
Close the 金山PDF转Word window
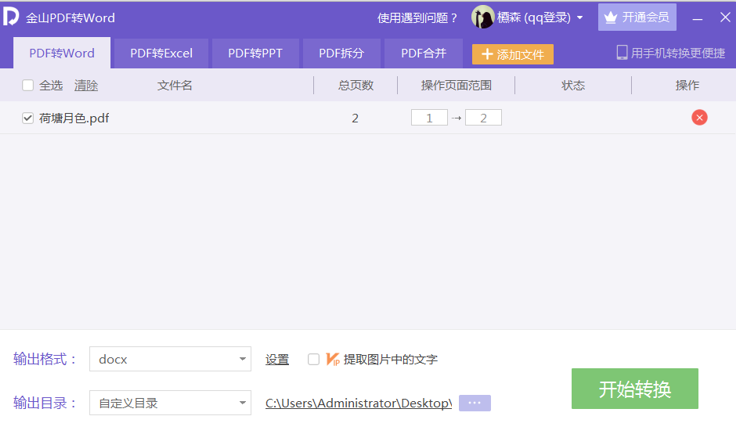point(725,17)
